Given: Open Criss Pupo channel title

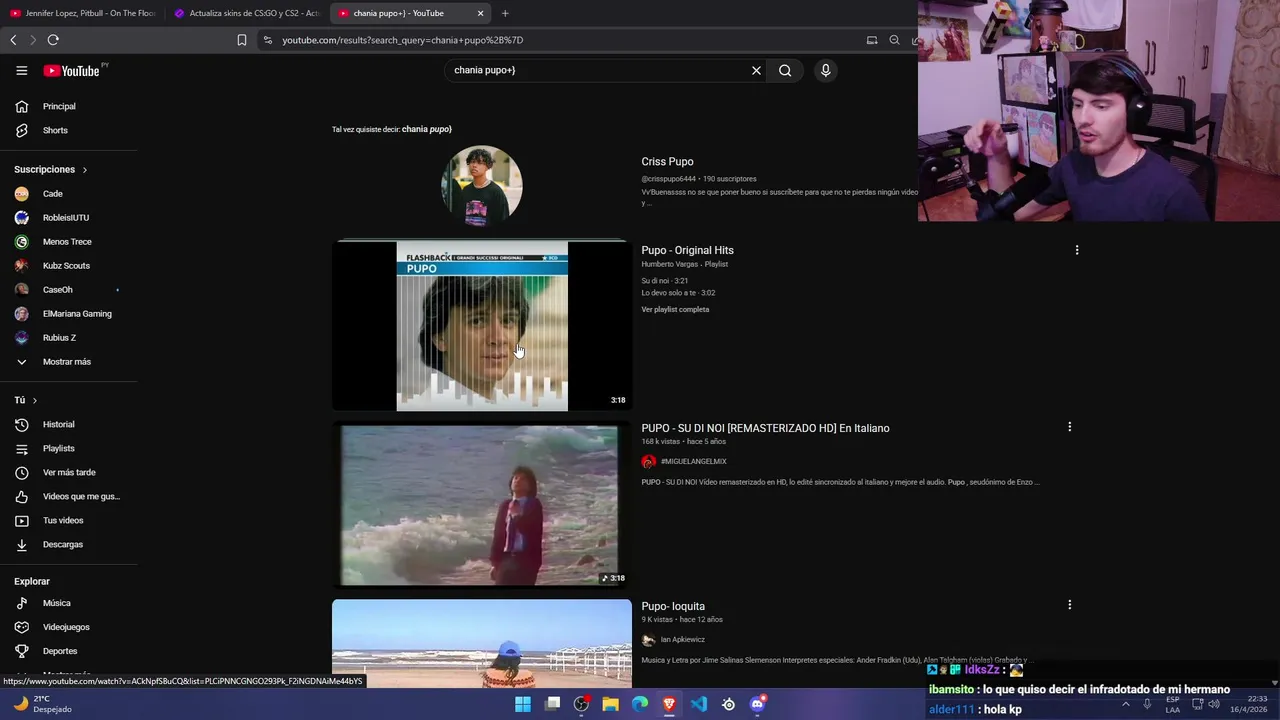Looking at the screenshot, I should (x=667, y=161).
